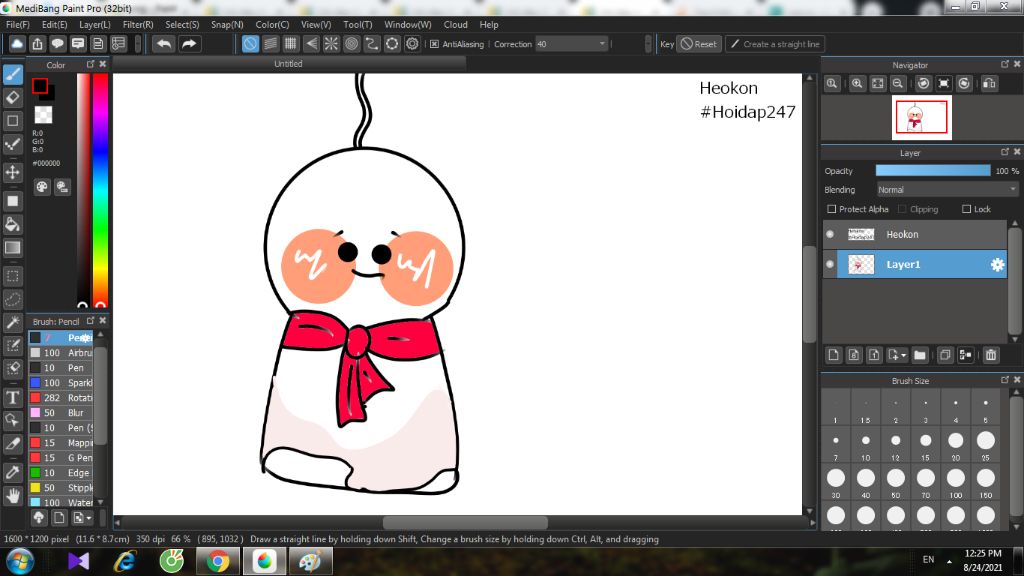Viewport: 1024px width, 576px height.
Task: Switch to the Untitled canvas tab
Action: coord(288,63)
